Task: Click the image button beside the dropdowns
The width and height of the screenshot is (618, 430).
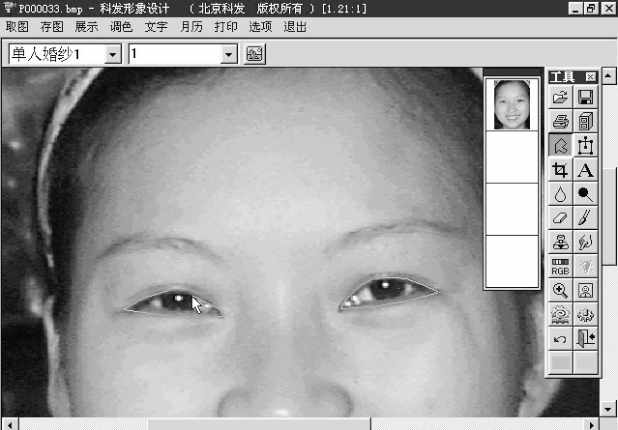Action: coord(255,54)
